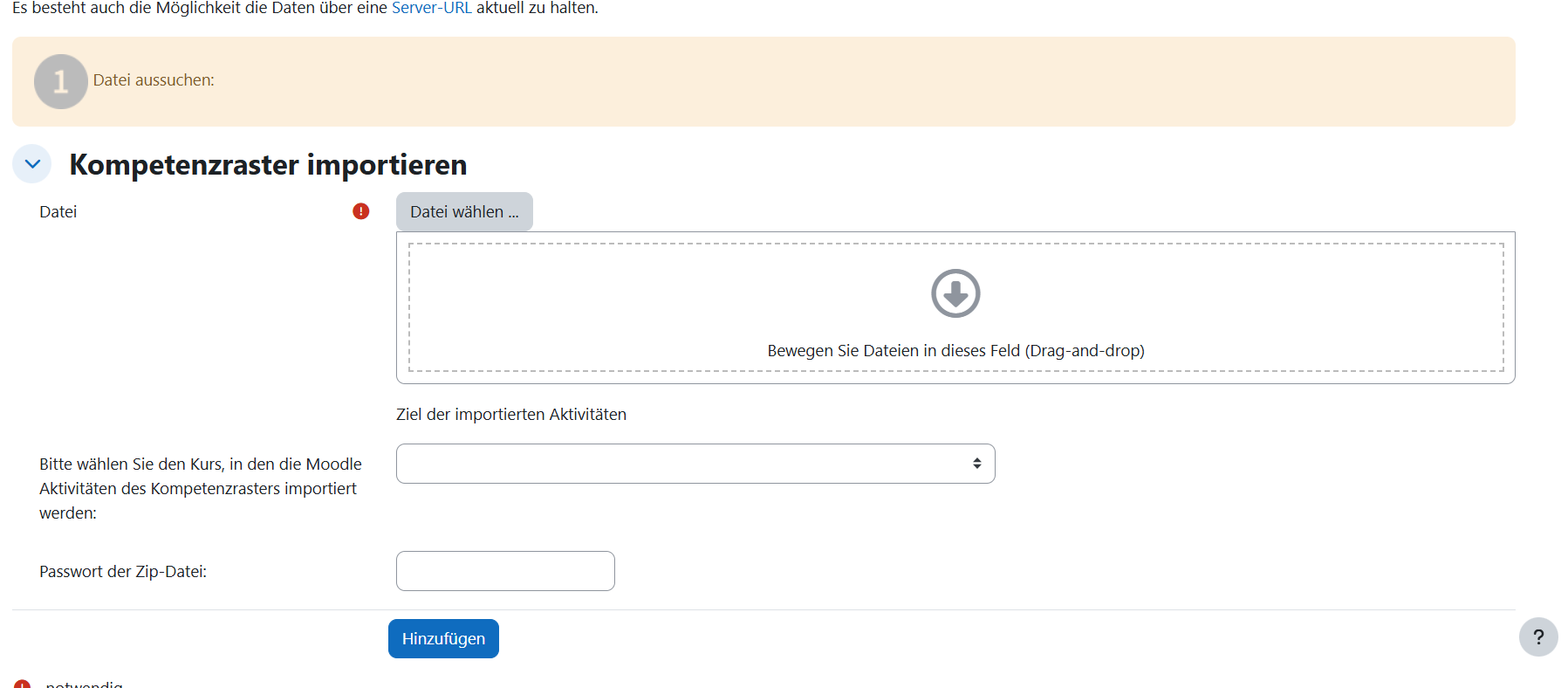Viewport: 1568px width, 688px height.
Task: Click the 'Datei aussuchen:' step label
Action: [x=154, y=80]
